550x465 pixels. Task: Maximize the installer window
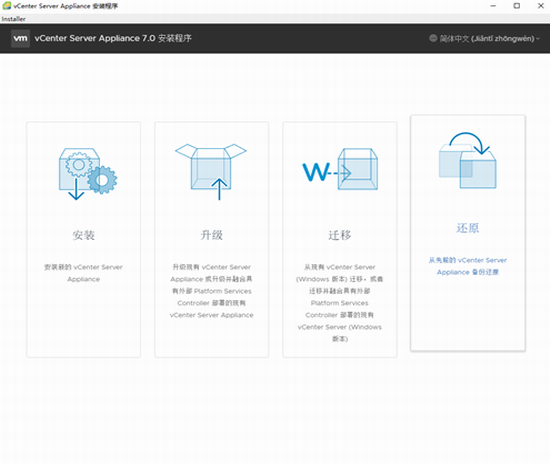pos(517,6)
